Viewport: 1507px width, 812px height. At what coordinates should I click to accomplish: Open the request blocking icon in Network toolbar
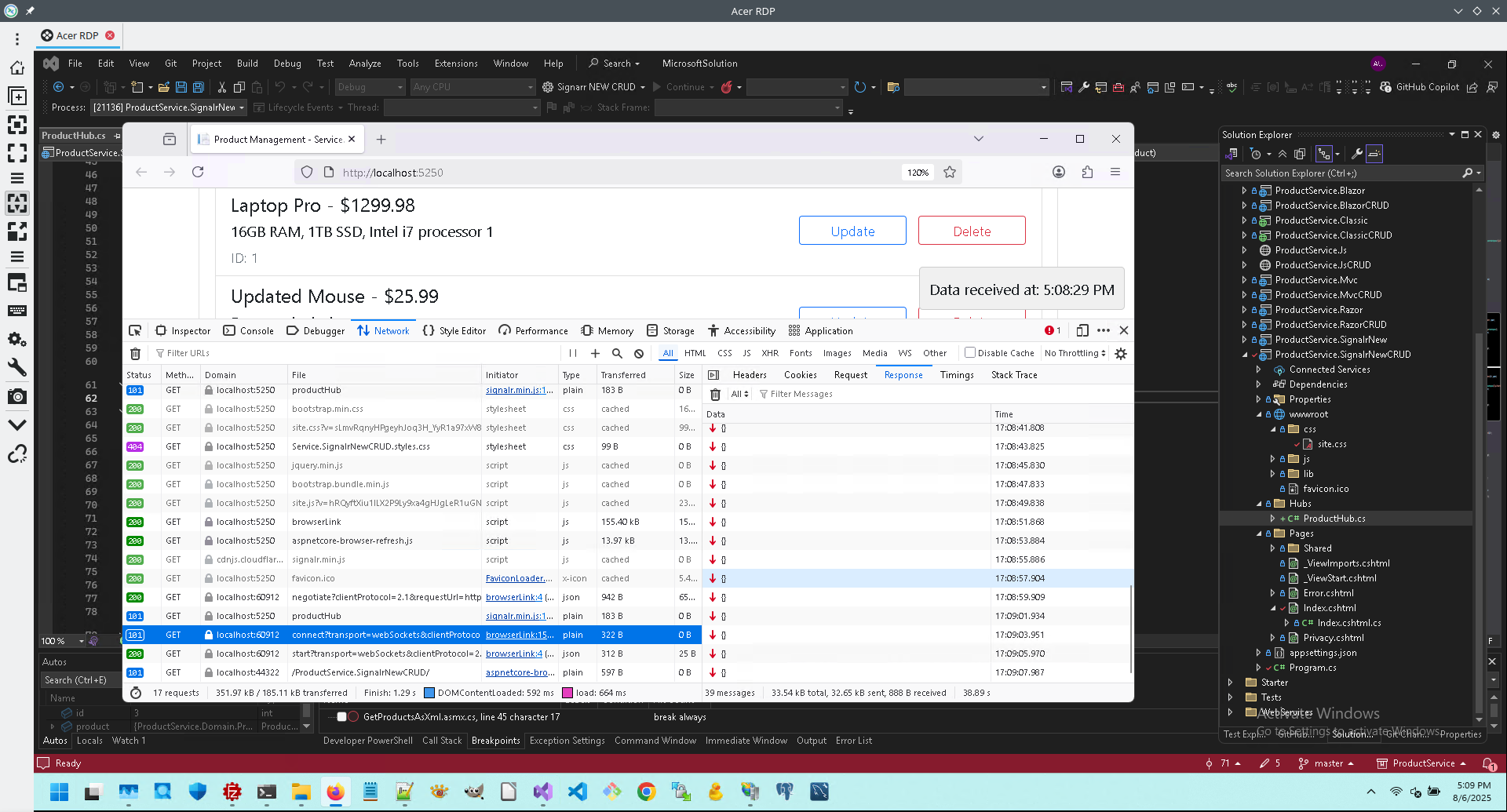pyautogui.click(x=639, y=354)
